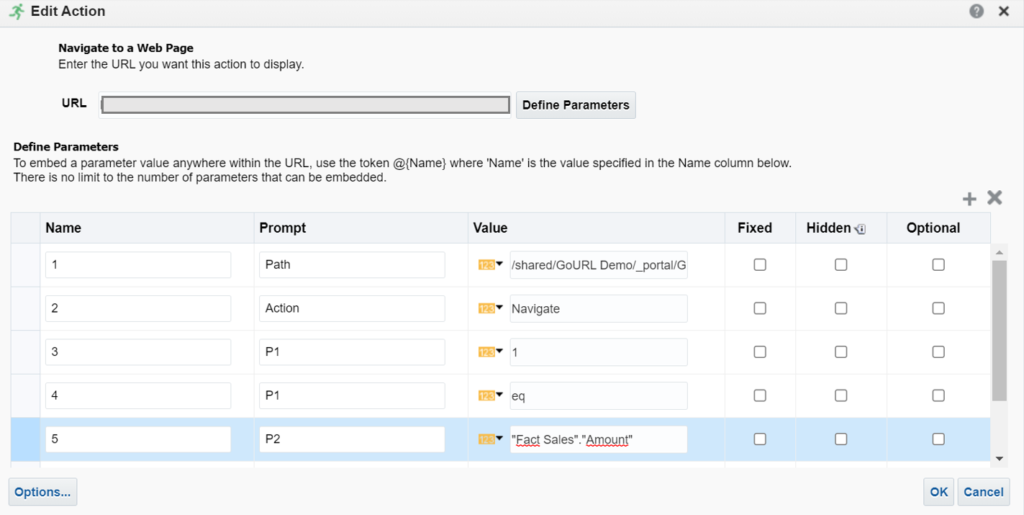The height and width of the screenshot is (515, 1024).
Task: Check Fixed for parameter 3
Action: point(760,352)
